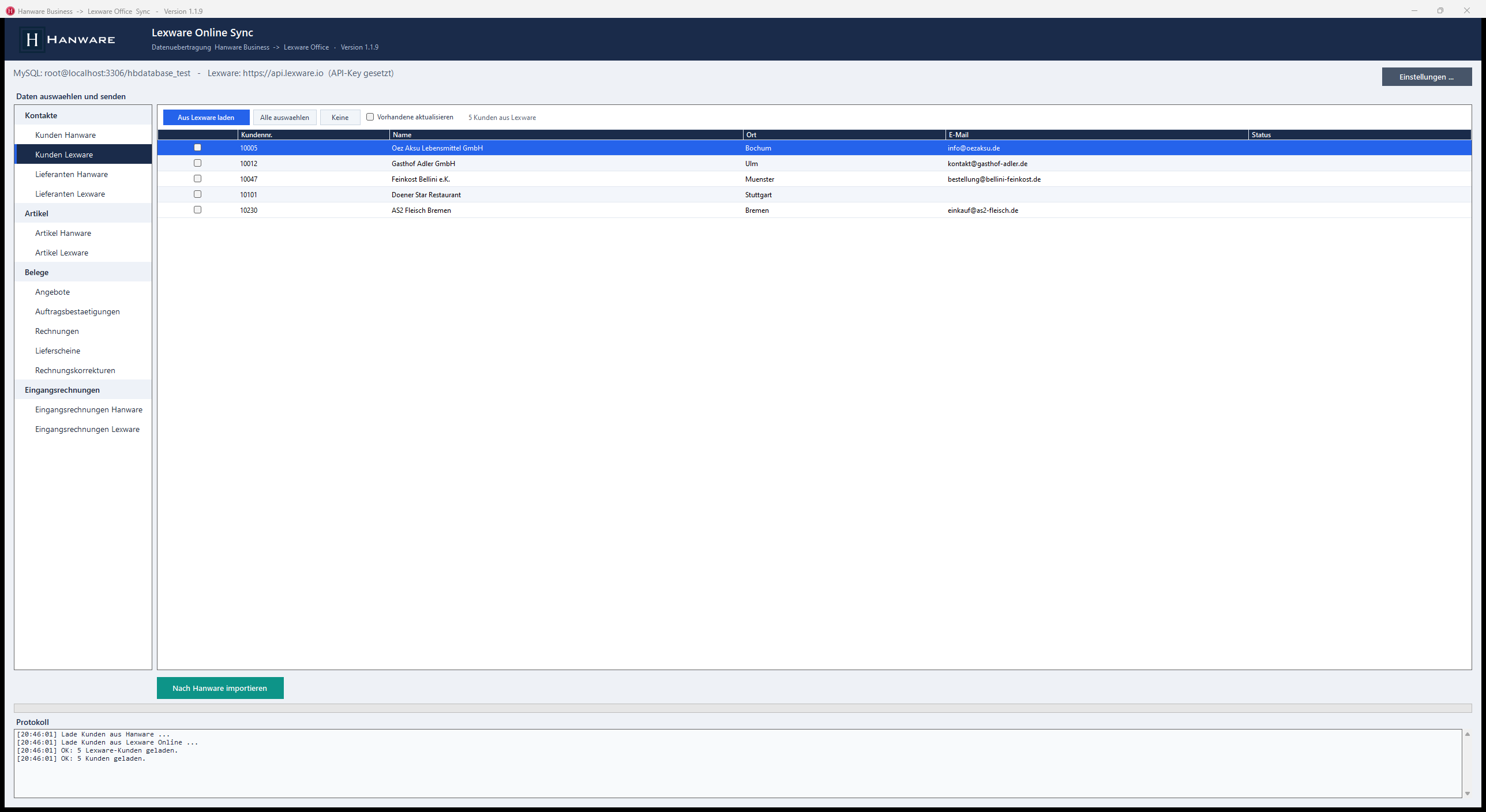Click customer number 10230

(x=249, y=210)
